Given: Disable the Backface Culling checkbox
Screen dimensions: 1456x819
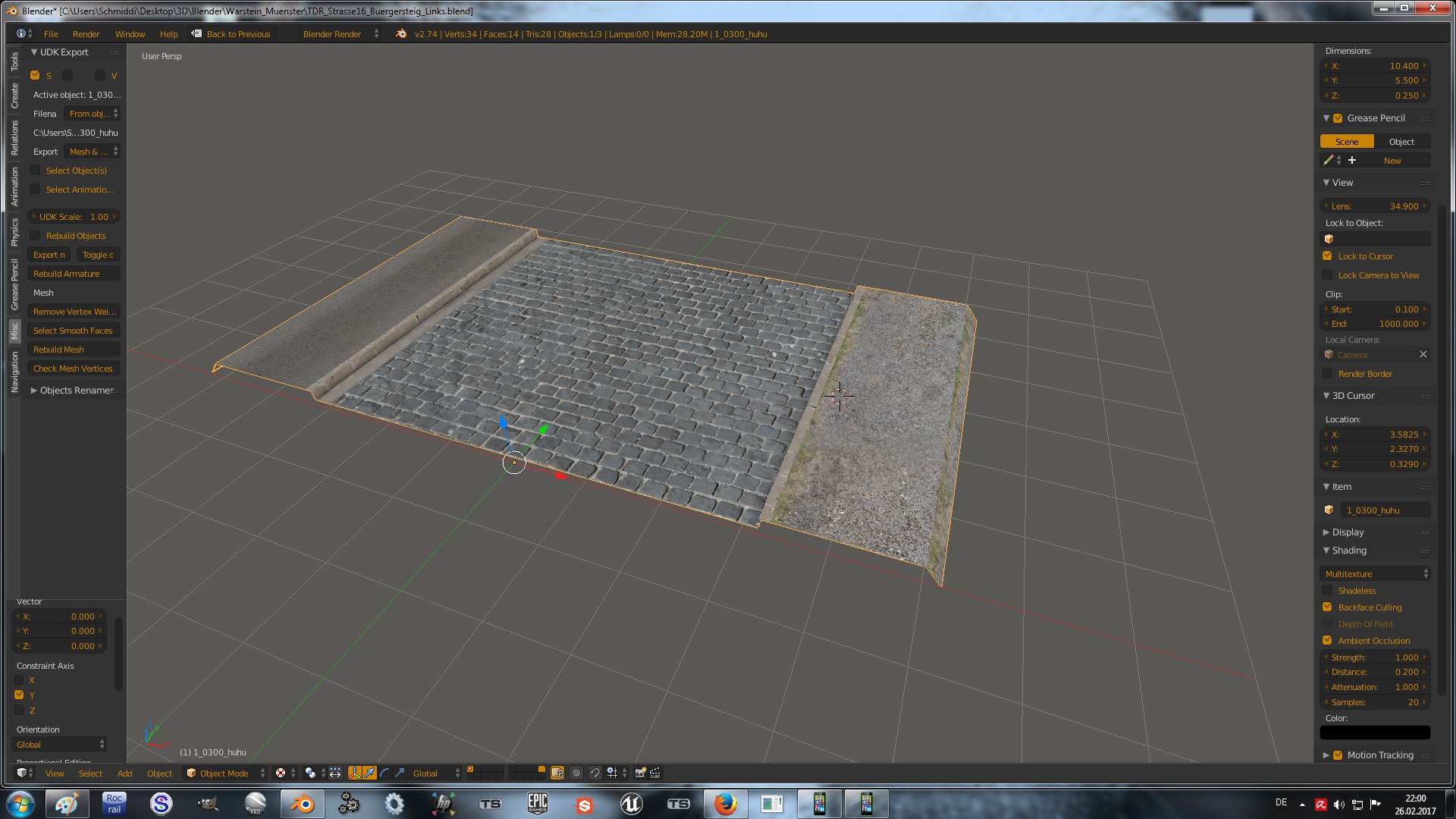Looking at the screenshot, I should 1327,607.
